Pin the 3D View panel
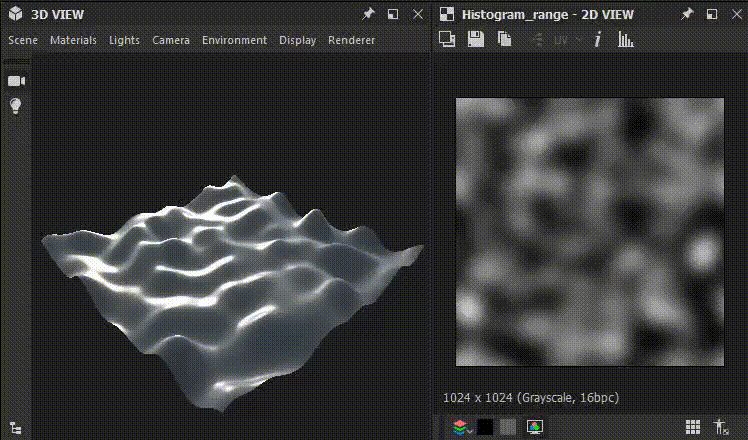The width and height of the screenshot is (748, 440). click(x=368, y=14)
